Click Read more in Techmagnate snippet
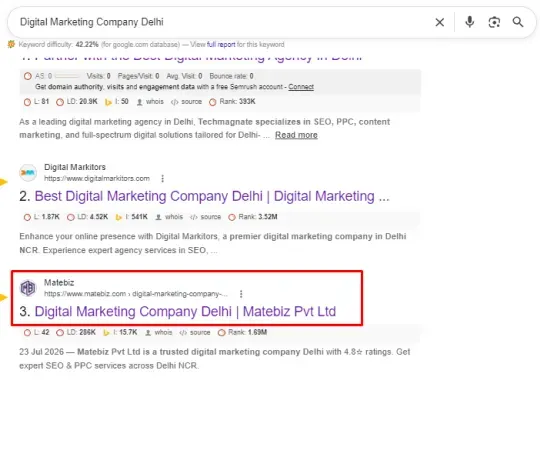The image size is (540, 450). (x=296, y=135)
